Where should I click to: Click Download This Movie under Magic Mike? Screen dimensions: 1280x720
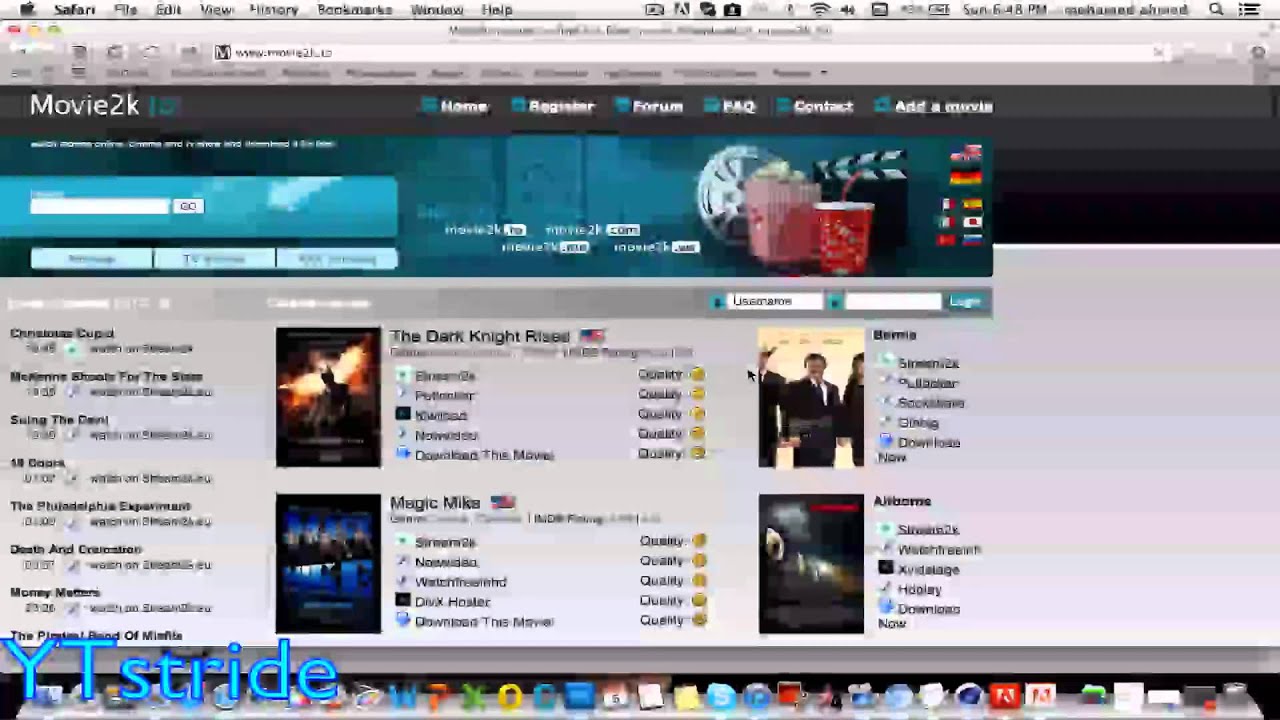(x=484, y=622)
